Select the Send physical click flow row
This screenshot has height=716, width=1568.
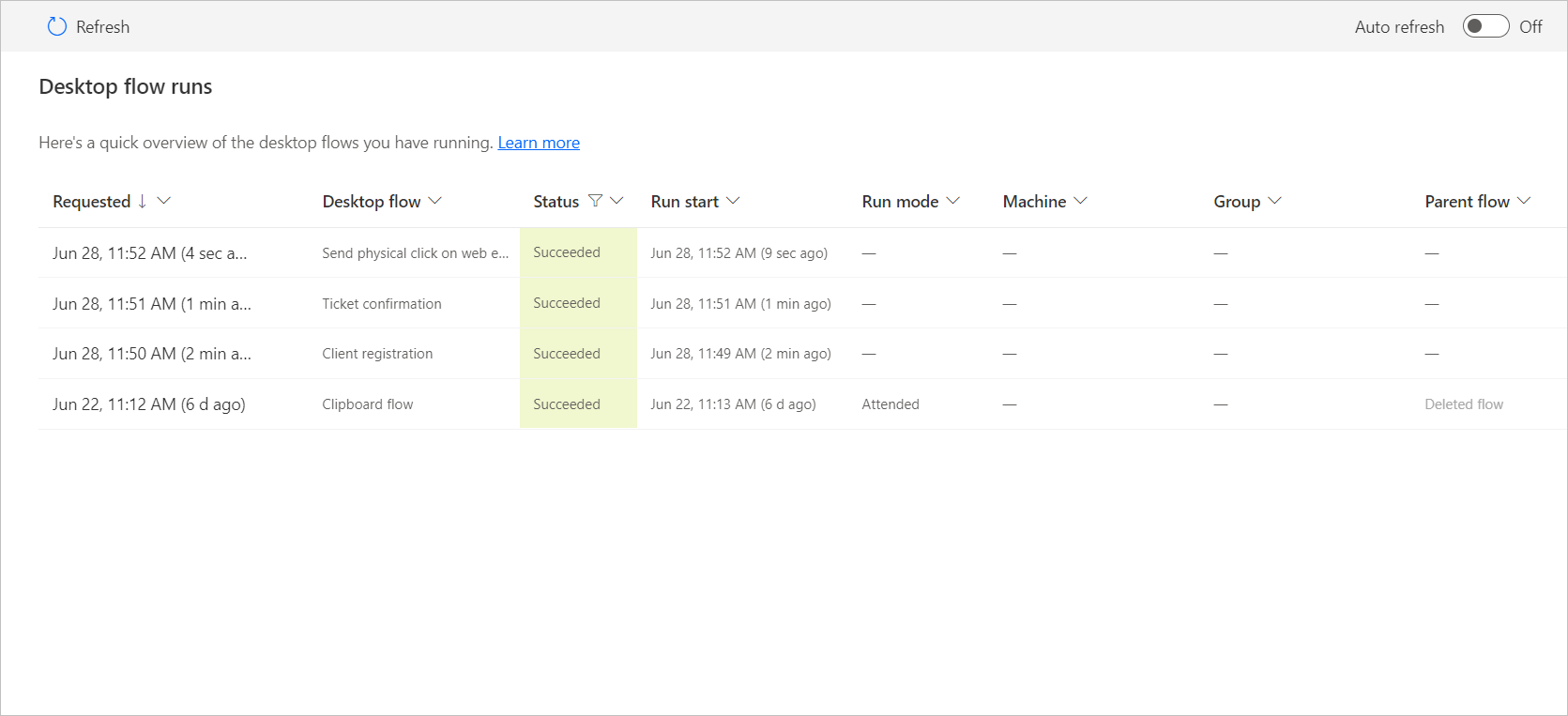(x=415, y=253)
